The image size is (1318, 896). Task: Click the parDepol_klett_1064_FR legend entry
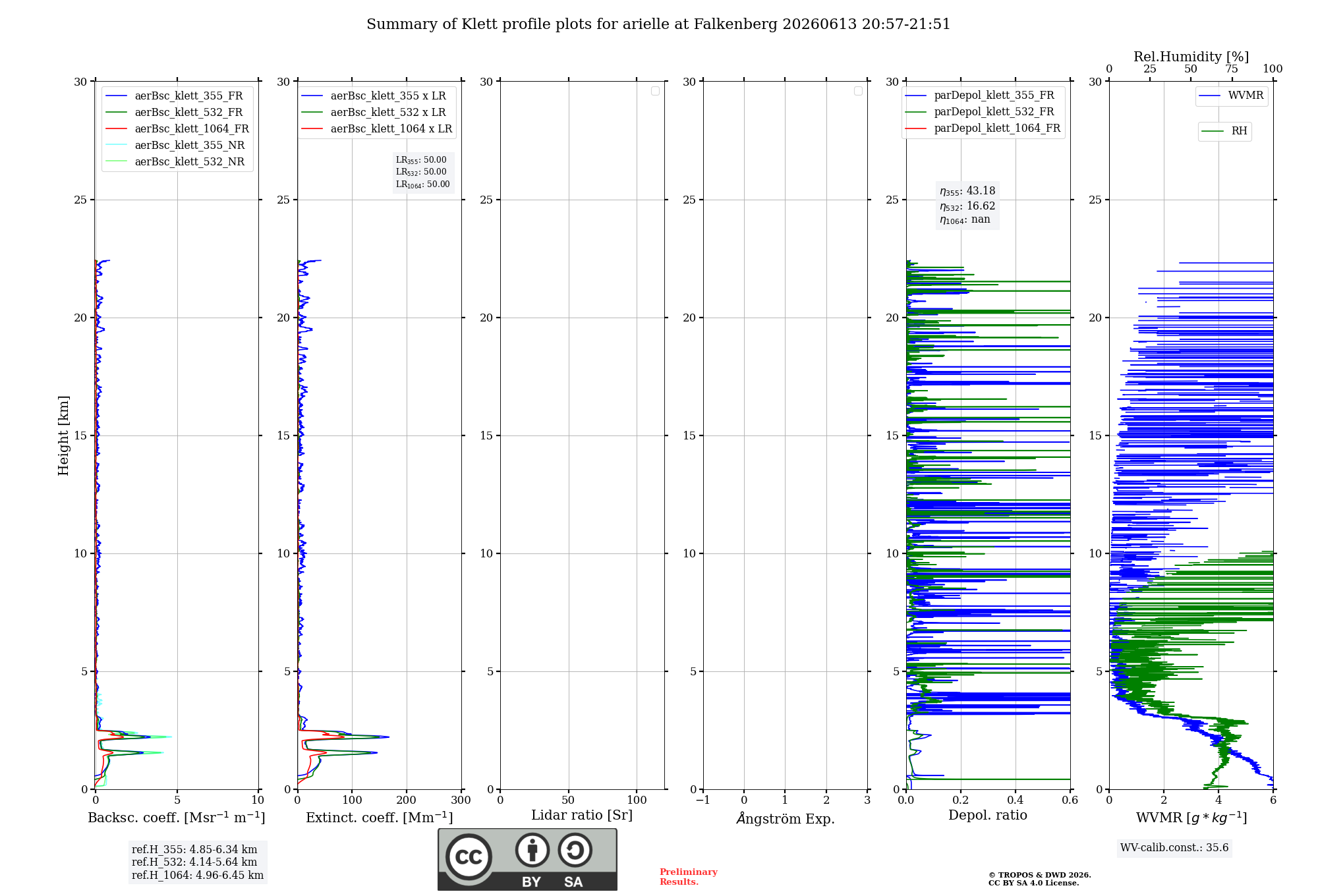click(x=983, y=128)
